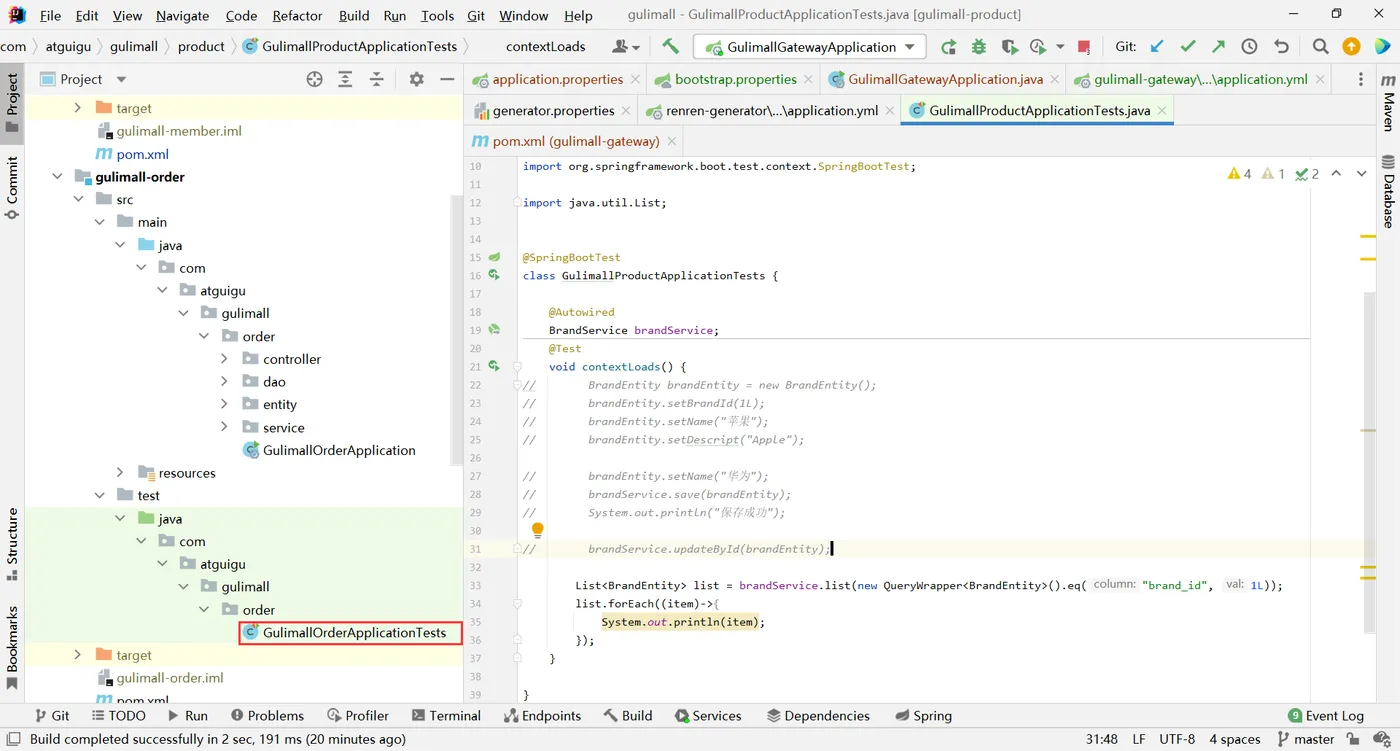Expand all nodes in Project panel
This screenshot has width=1400, height=751.
click(x=345, y=79)
